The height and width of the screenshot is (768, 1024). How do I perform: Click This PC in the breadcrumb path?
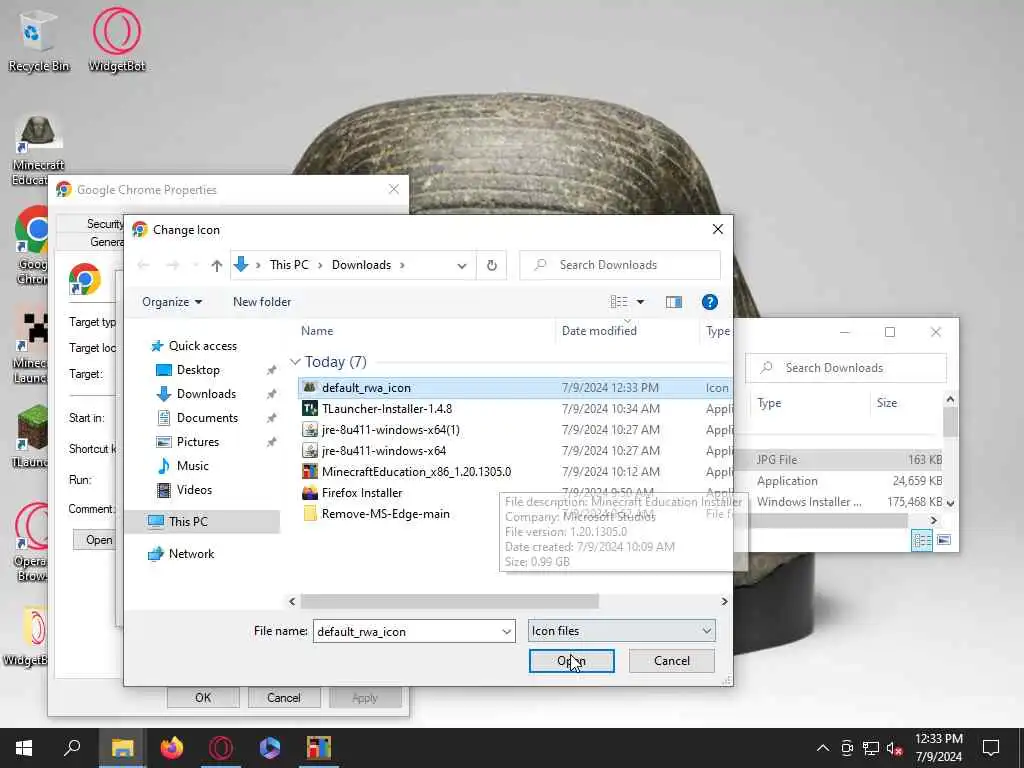289,265
